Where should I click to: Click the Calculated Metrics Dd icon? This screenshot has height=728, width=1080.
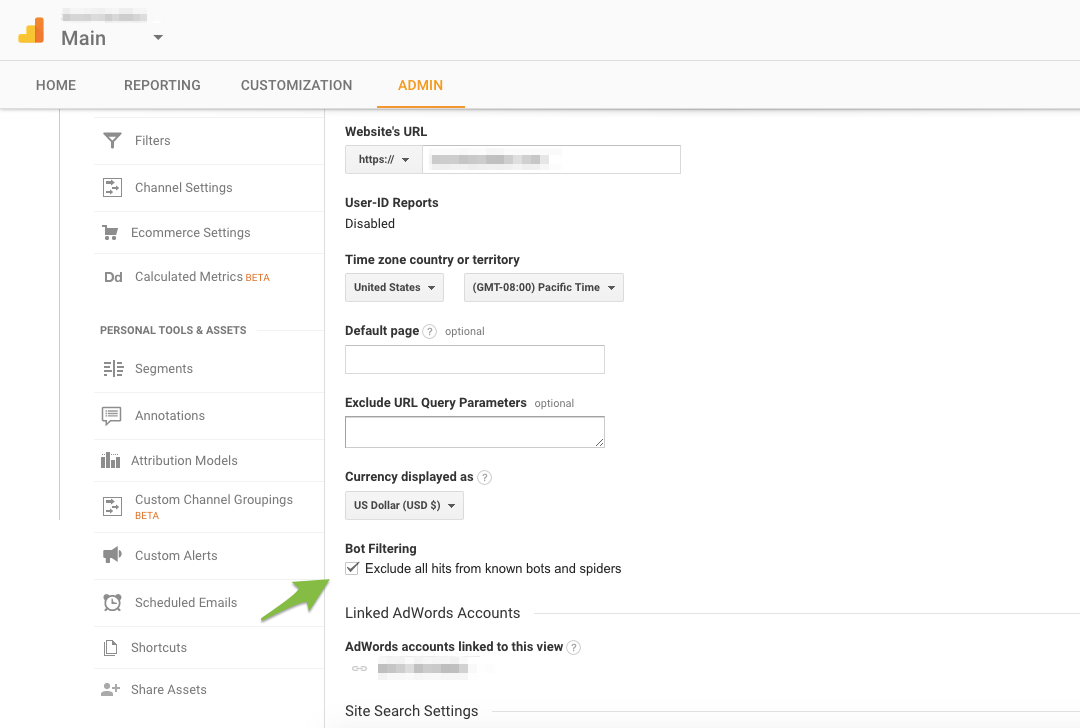pyautogui.click(x=113, y=277)
